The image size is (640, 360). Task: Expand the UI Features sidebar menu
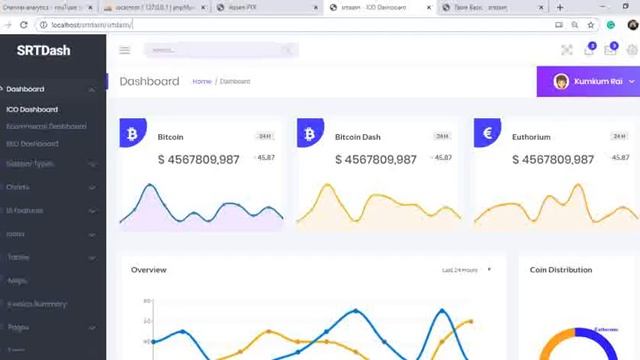pyautogui.click(x=92, y=211)
